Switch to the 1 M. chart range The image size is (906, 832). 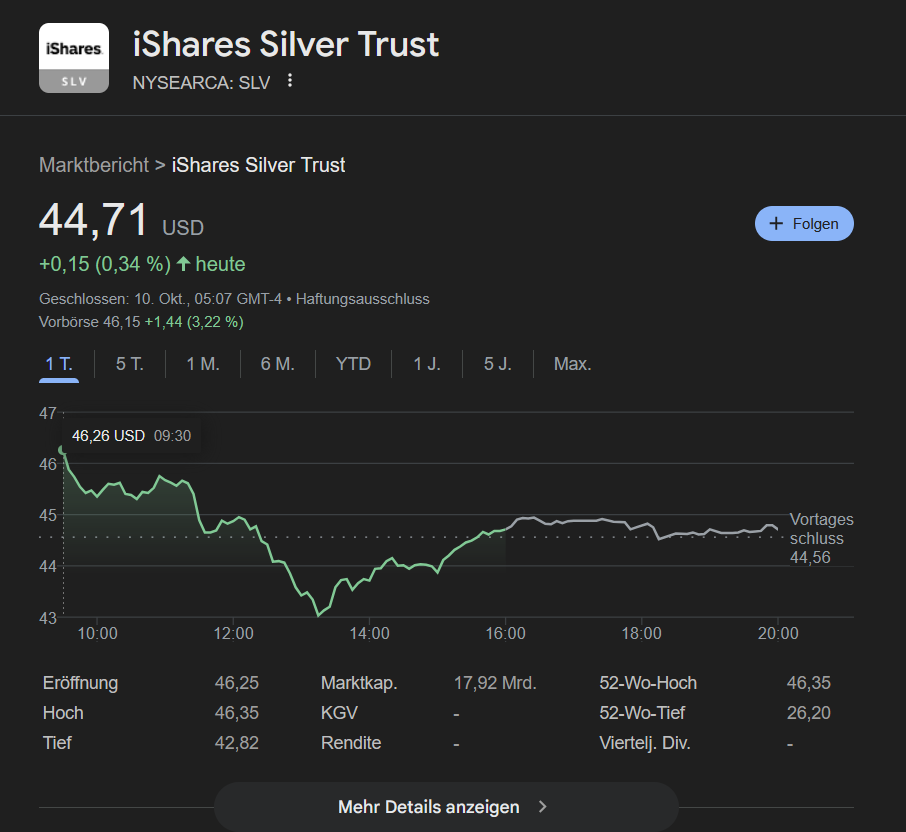(x=203, y=364)
